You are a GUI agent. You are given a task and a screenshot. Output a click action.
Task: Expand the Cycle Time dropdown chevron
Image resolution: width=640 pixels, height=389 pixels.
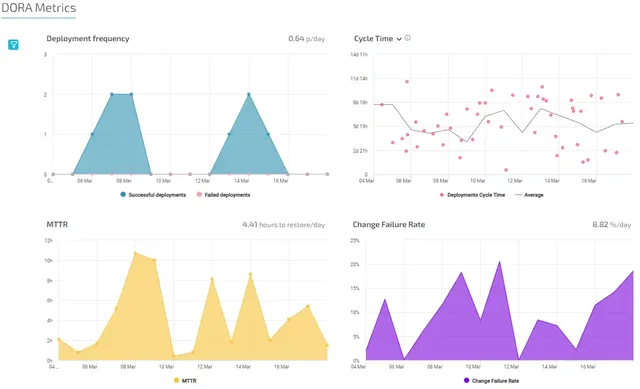(399, 39)
